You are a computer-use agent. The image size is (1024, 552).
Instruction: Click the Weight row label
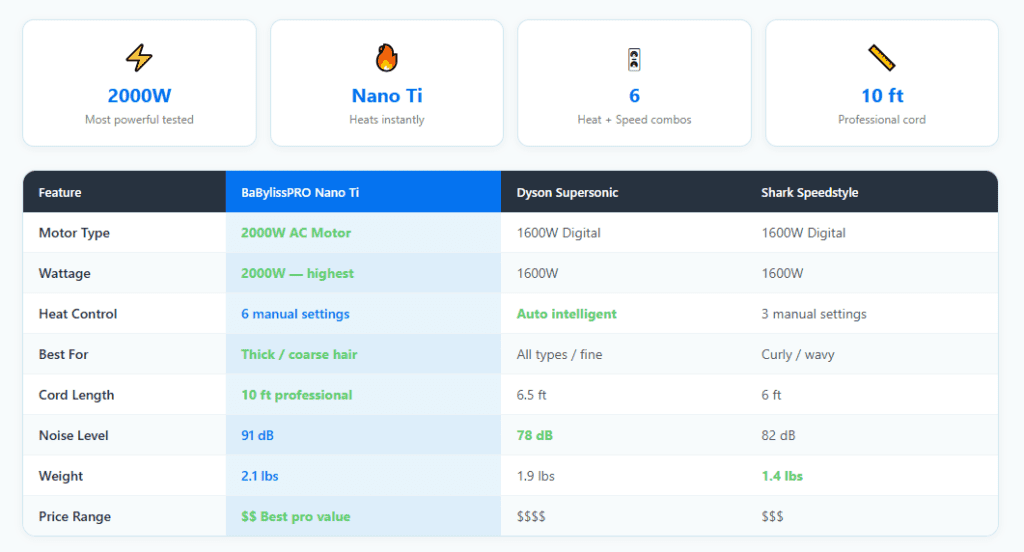coord(60,476)
